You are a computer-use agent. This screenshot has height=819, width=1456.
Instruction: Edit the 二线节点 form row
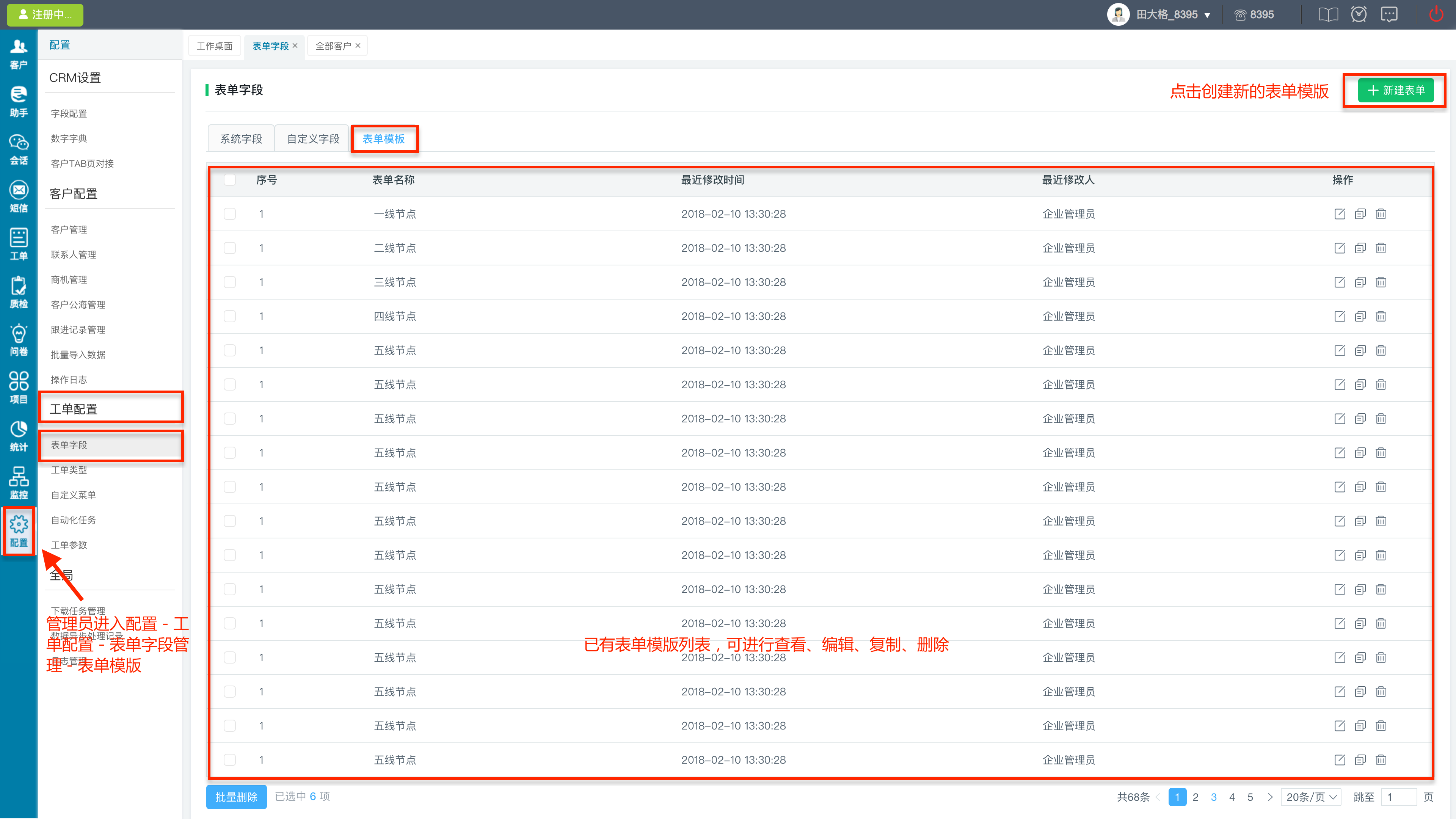1340,248
